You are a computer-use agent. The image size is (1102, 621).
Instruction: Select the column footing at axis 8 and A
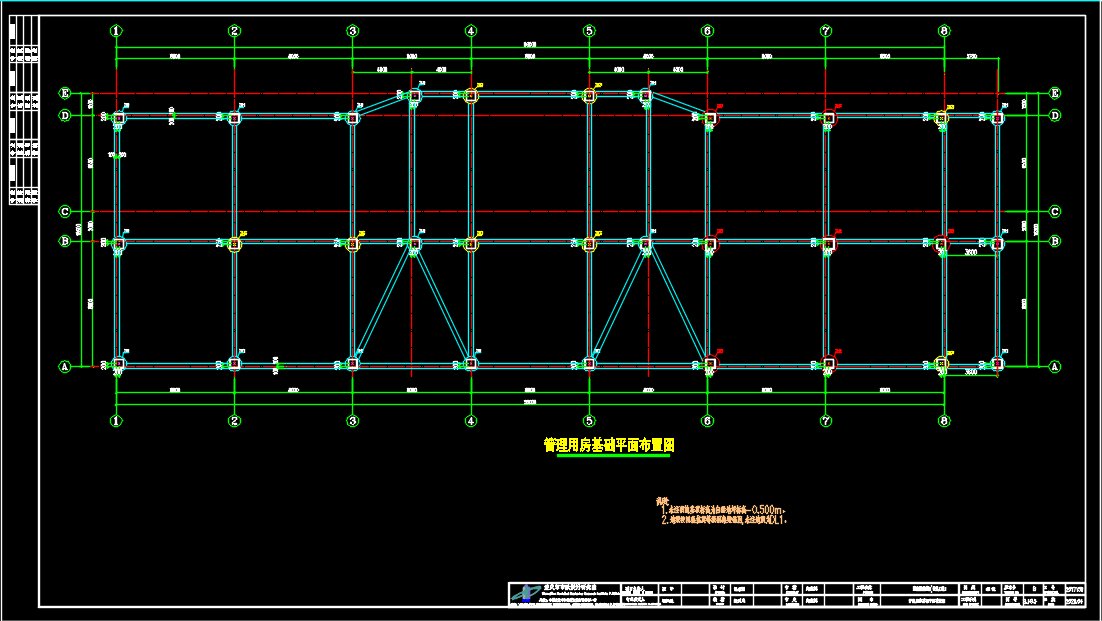click(942, 364)
